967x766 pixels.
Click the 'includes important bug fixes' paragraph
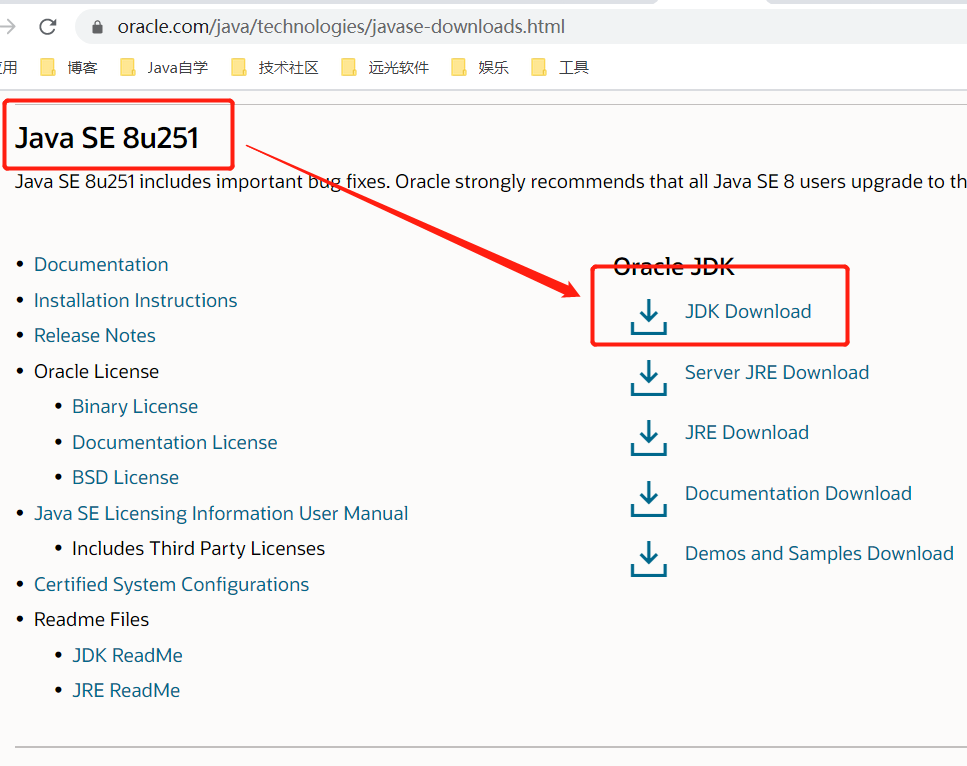click(491, 182)
